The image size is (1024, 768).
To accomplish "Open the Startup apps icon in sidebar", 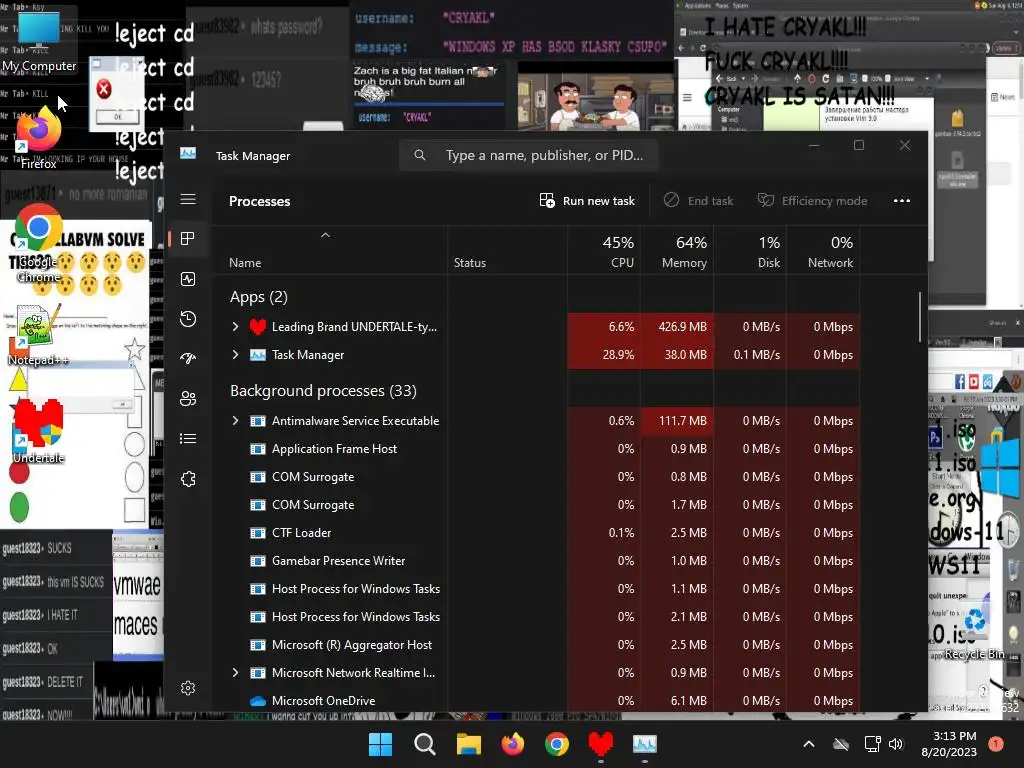I will tap(188, 359).
